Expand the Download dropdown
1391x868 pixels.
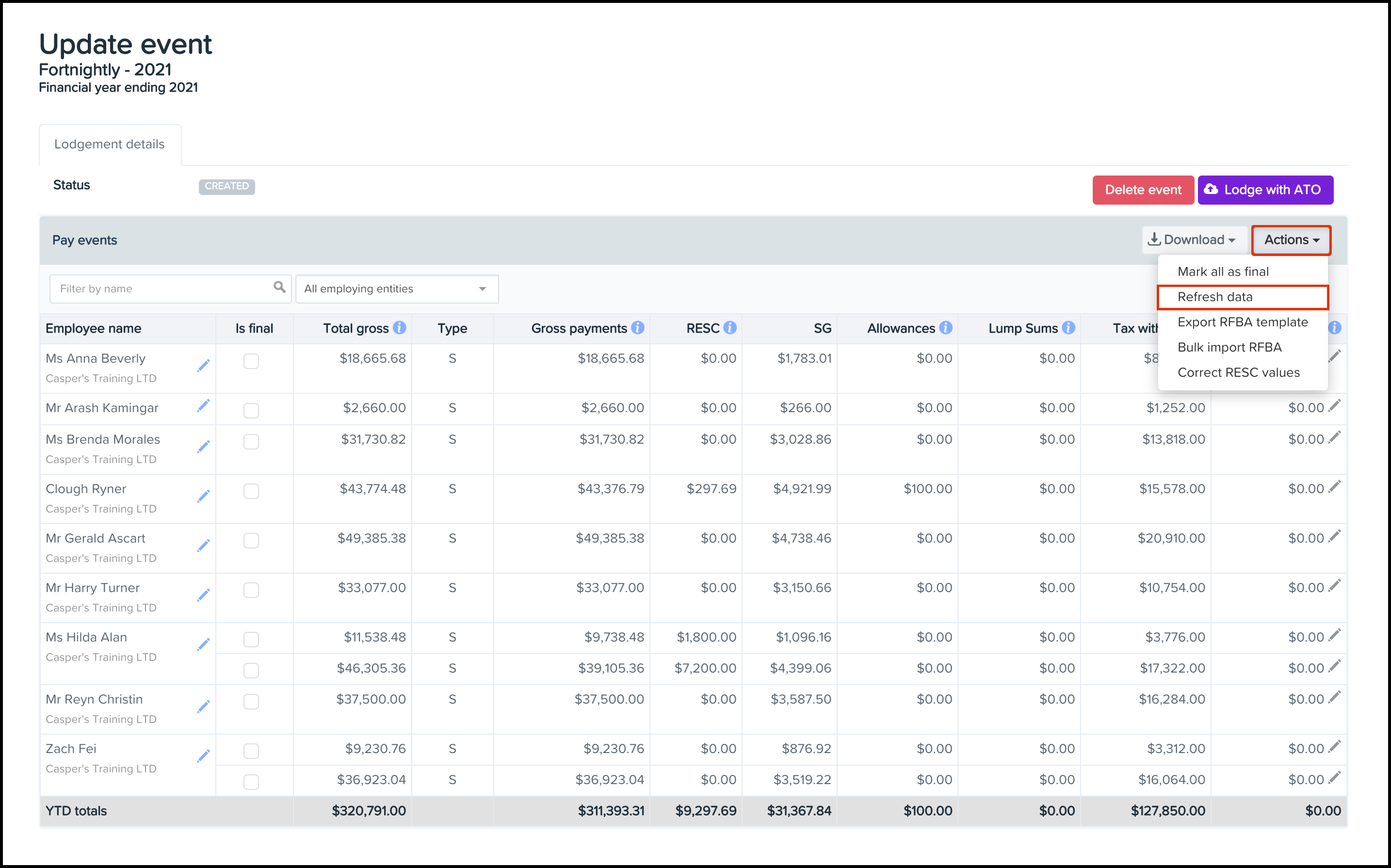click(1192, 240)
